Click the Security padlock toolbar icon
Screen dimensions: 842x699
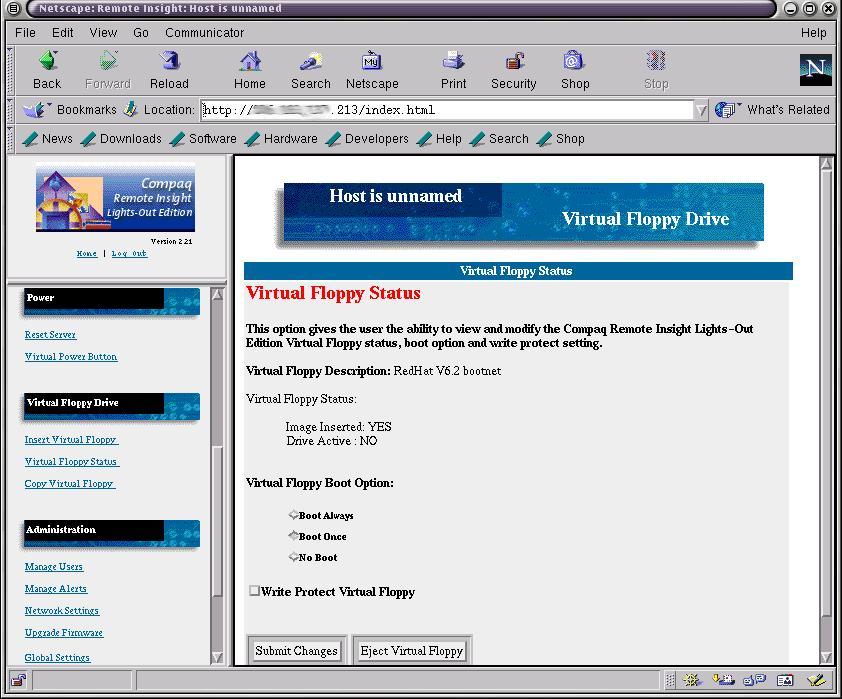[x=513, y=68]
